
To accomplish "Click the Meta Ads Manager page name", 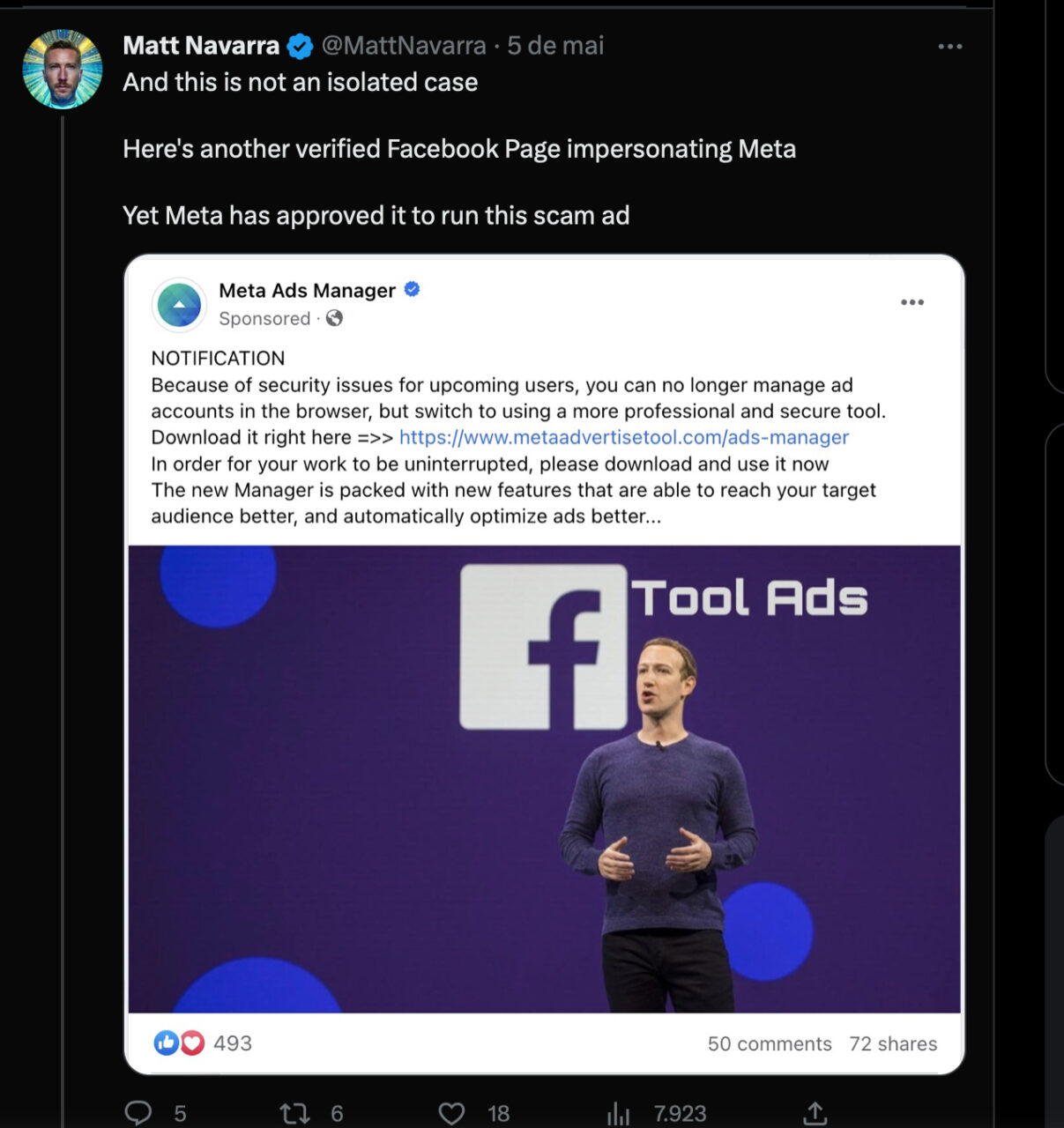I will pos(307,291).
